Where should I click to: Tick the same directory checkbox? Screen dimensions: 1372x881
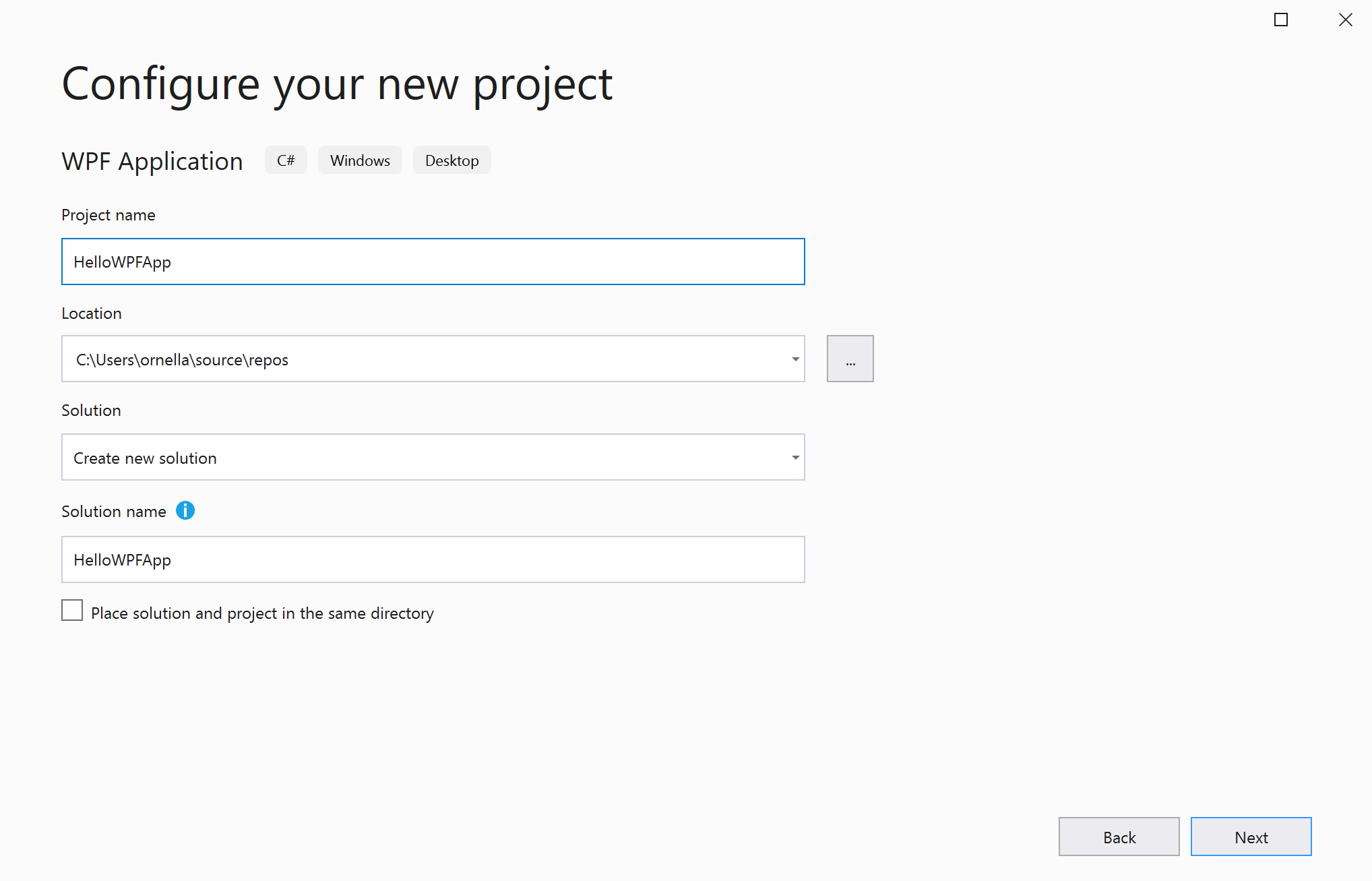point(72,611)
